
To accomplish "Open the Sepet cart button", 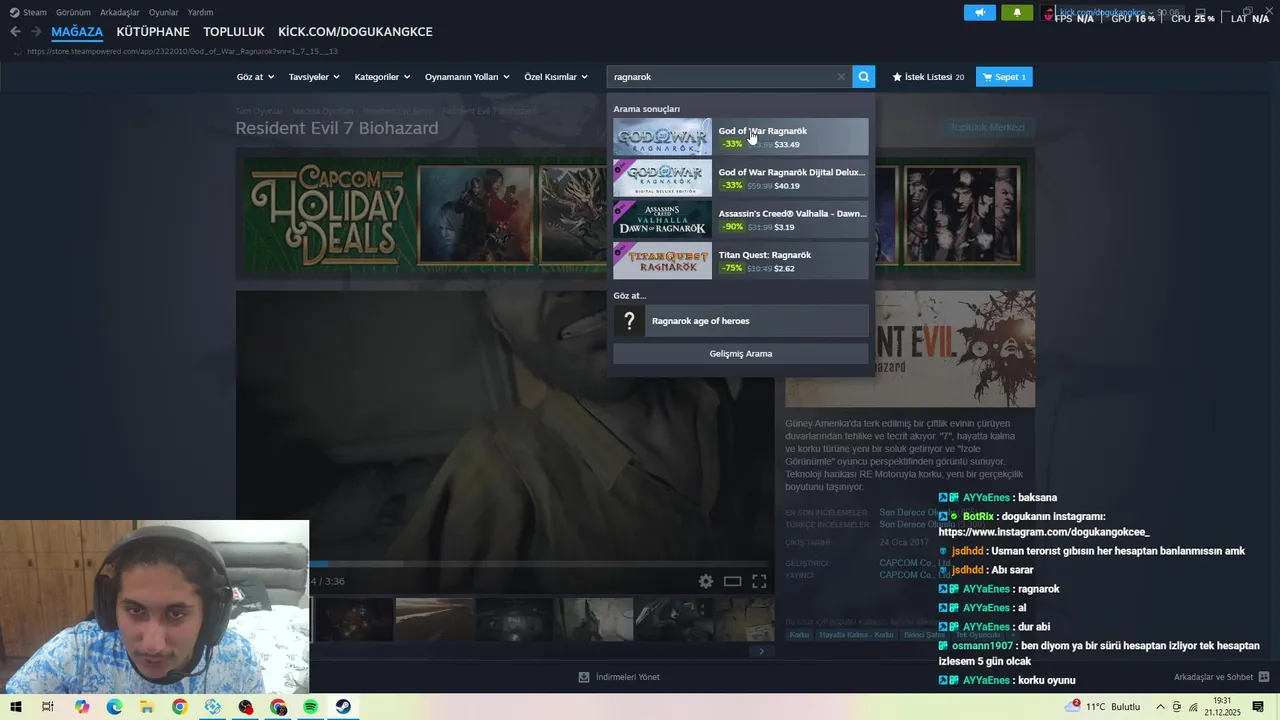I will [1004, 77].
